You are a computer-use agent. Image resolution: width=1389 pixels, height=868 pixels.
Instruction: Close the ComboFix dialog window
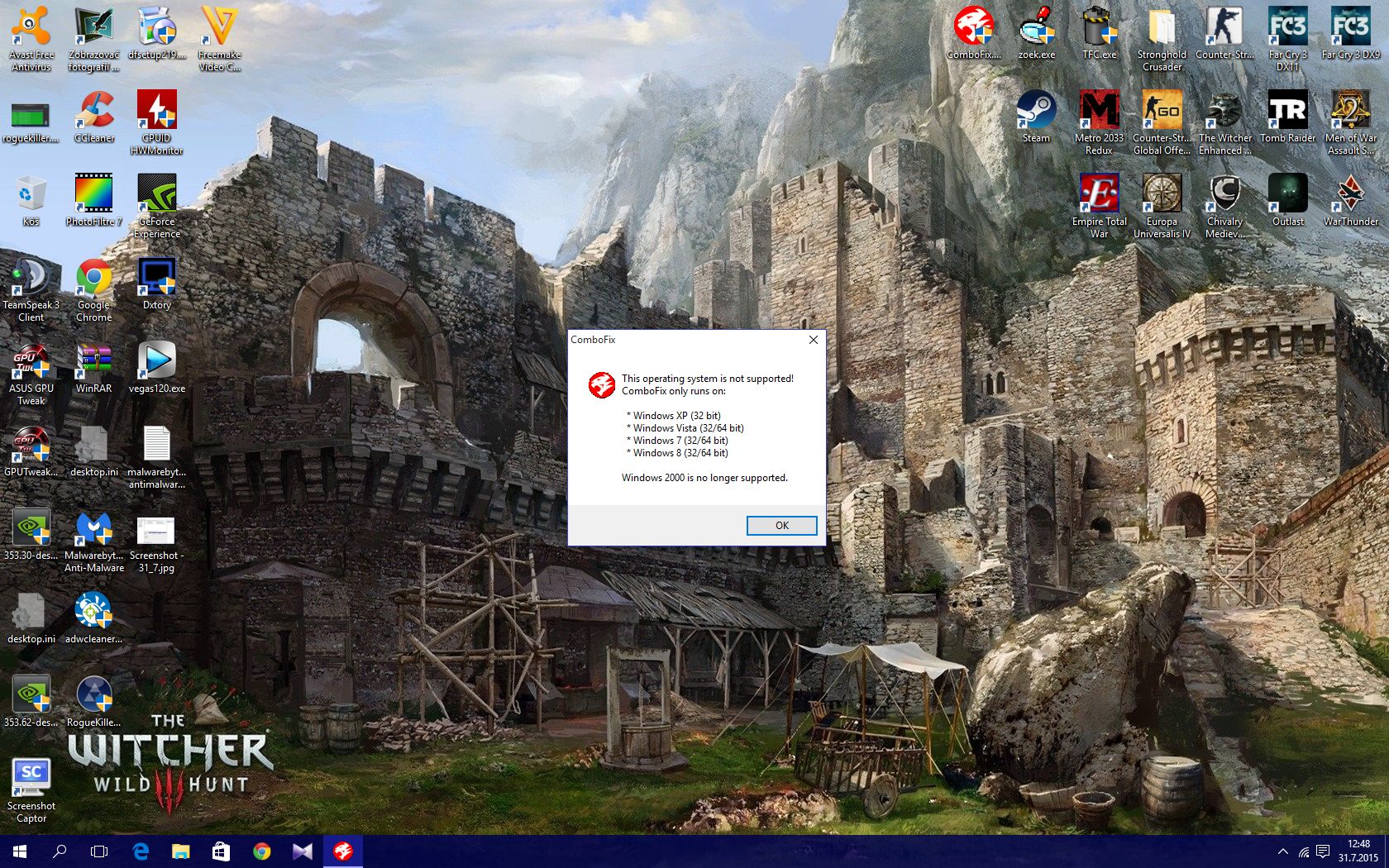[x=813, y=340]
